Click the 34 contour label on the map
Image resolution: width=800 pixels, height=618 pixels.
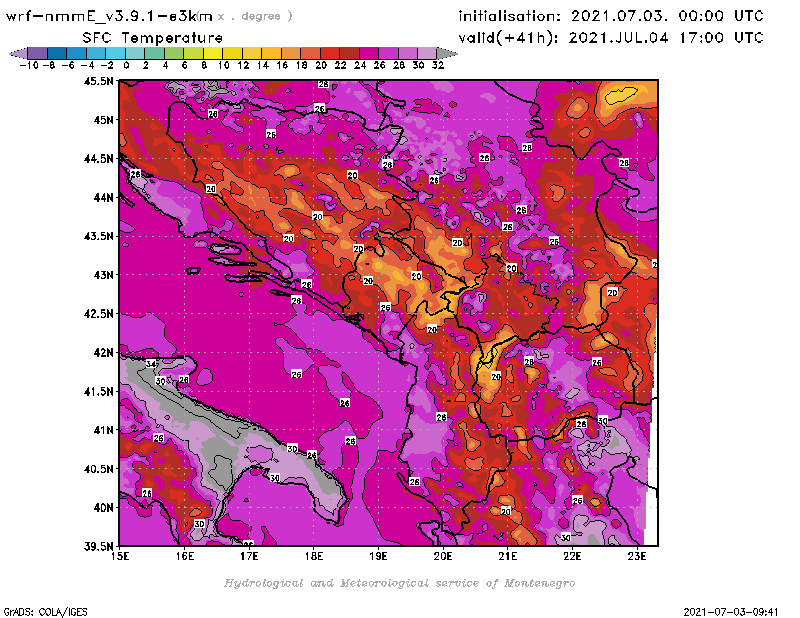click(x=151, y=364)
